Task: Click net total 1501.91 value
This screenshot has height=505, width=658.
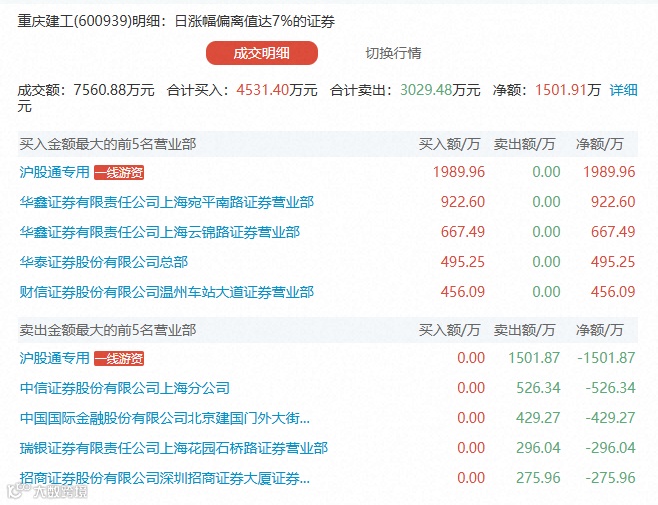Action: [x=561, y=90]
